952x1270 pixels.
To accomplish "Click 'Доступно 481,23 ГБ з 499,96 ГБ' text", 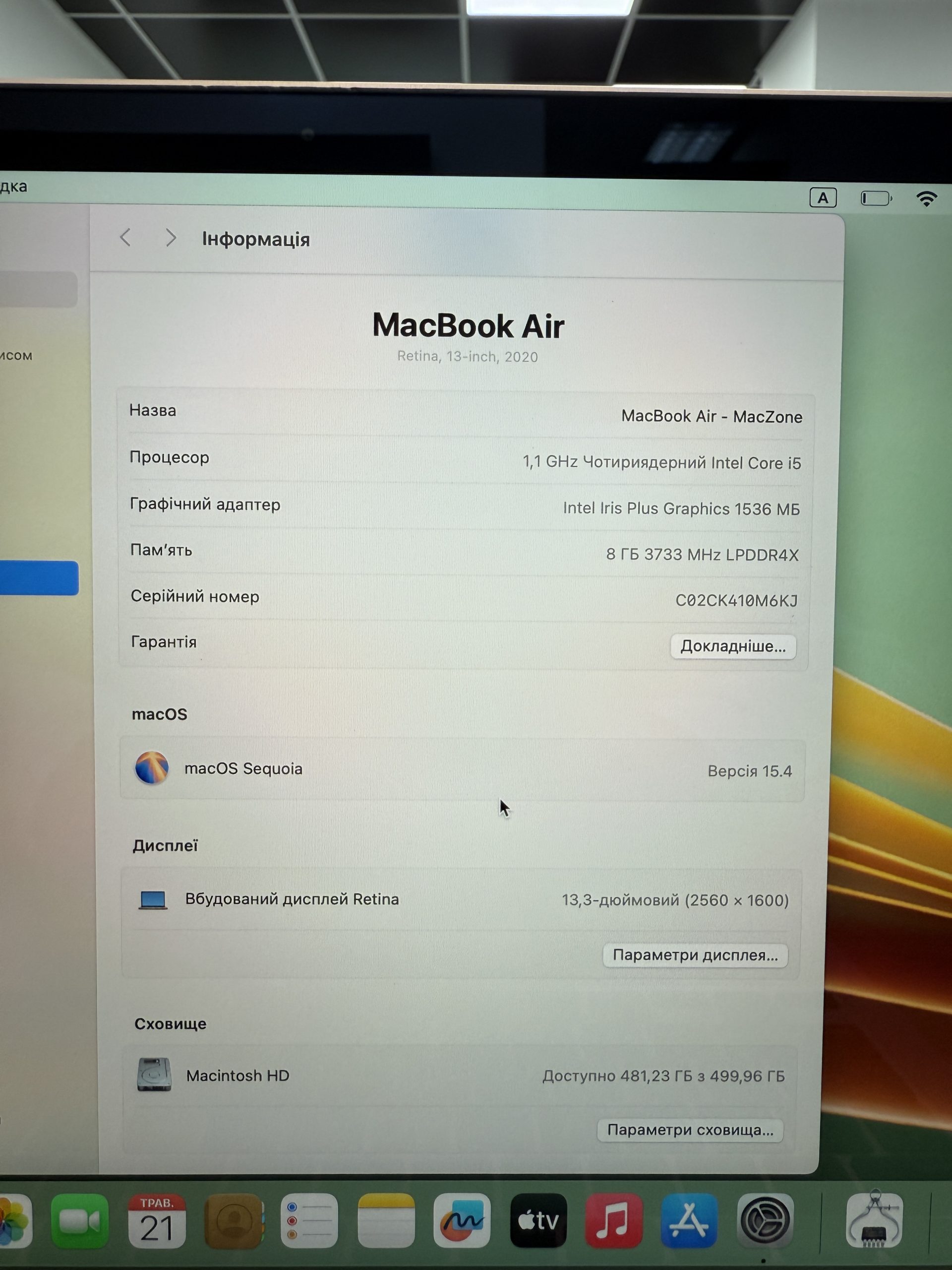I will [x=663, y=1076].
